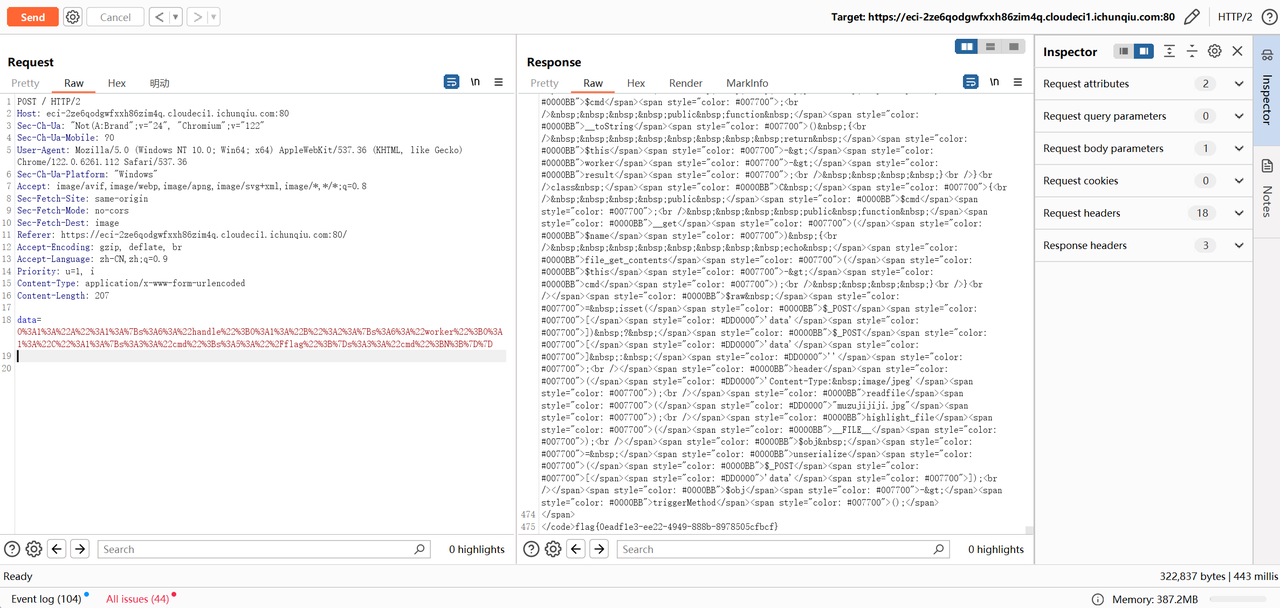Switch Request view to Pretty tab
Viewport: 1280px width, 608px height.
click(25, 83)
